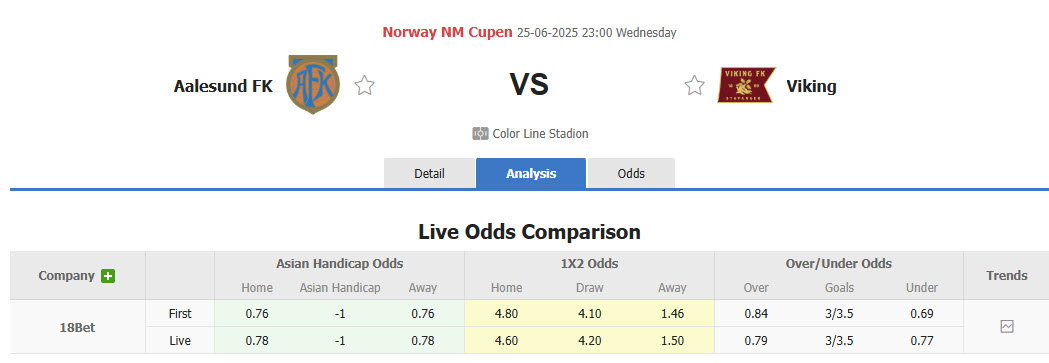Click the Aalesund FK team name
The height and width of the screenshot is (363, 1049).
coord(223,86)
